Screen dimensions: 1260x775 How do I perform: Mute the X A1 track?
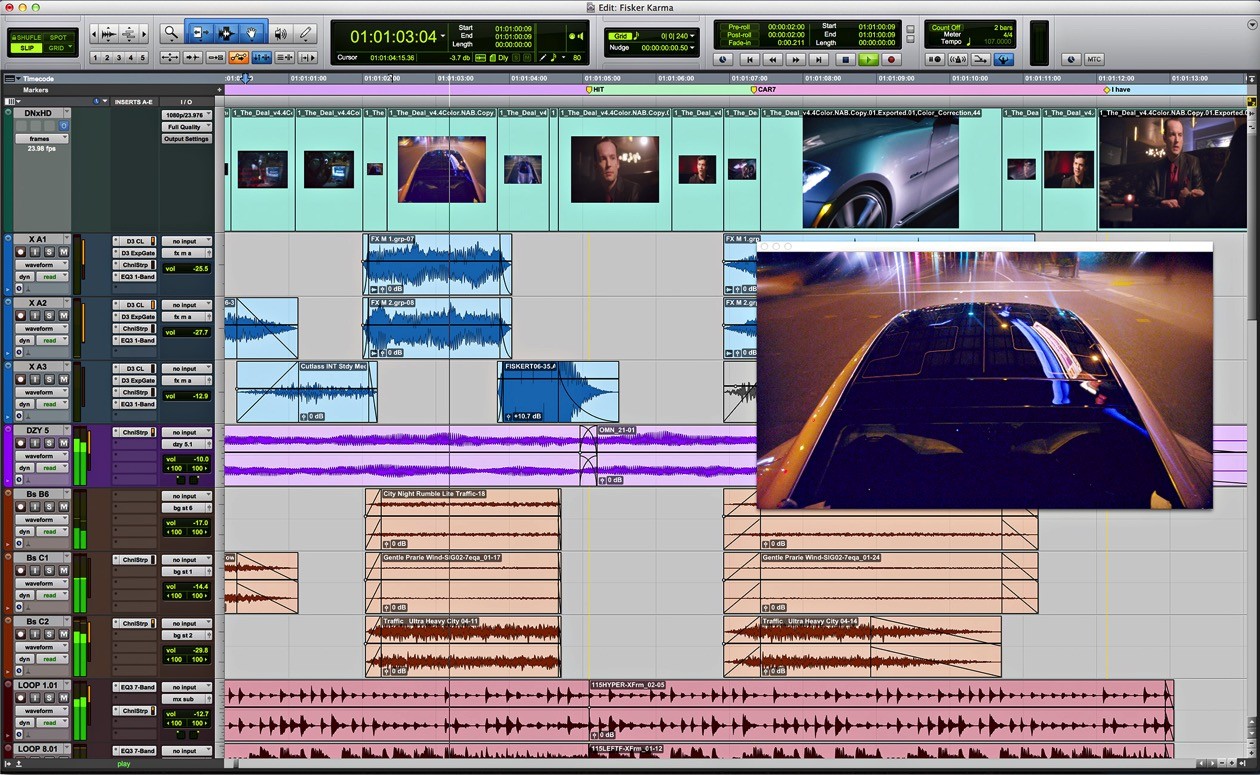(x=65, y=251)
